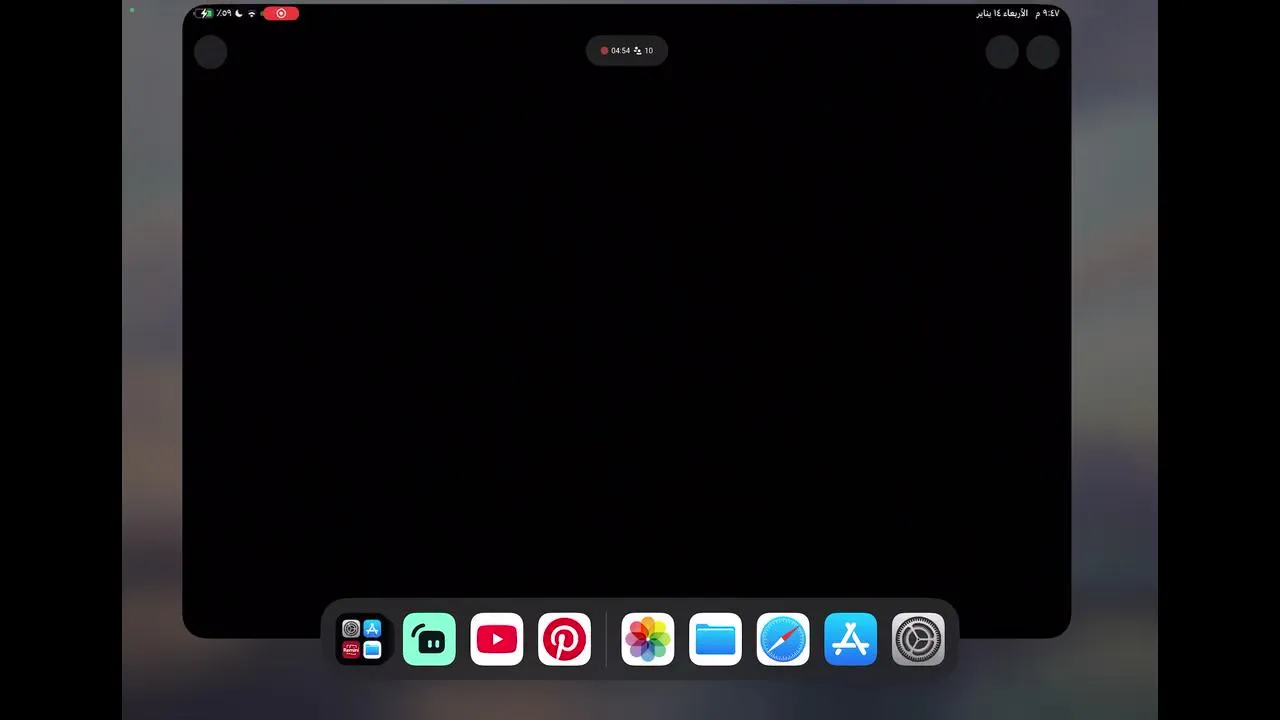Screen dimensions: 1280x720
Task: Tap the Arabic date text in status bar
Action: [1002, 13]
